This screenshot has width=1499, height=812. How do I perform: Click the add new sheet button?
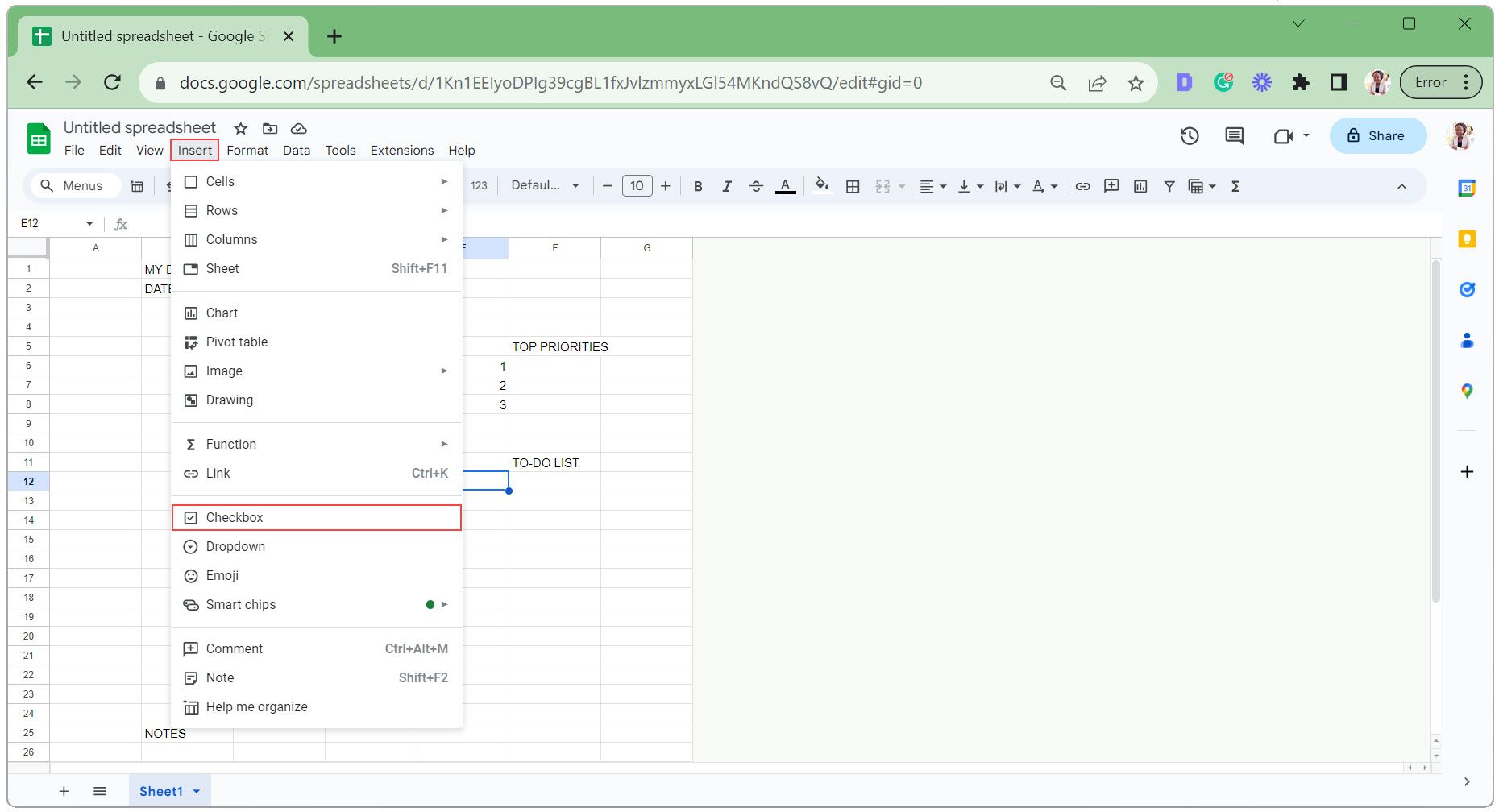[64, 792]
